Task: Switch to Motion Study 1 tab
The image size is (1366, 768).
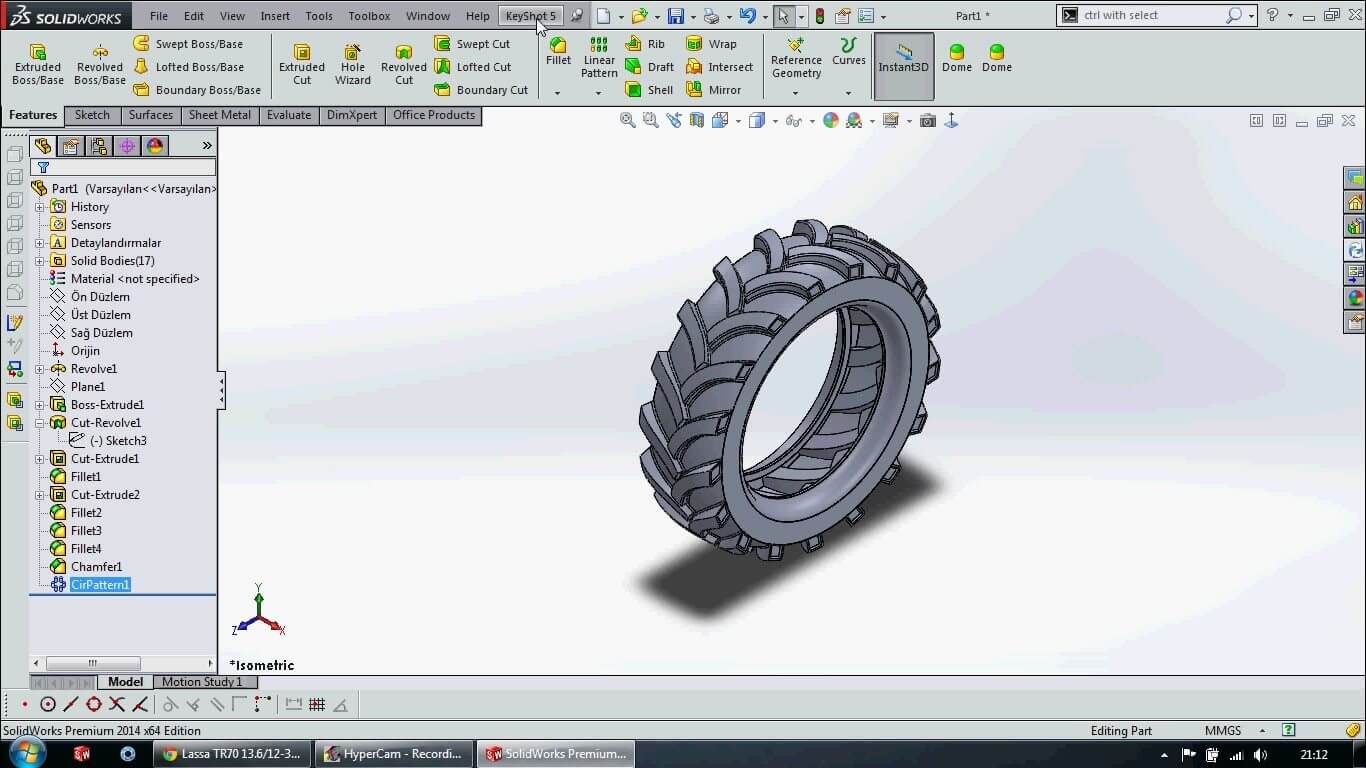Action: 202,682
